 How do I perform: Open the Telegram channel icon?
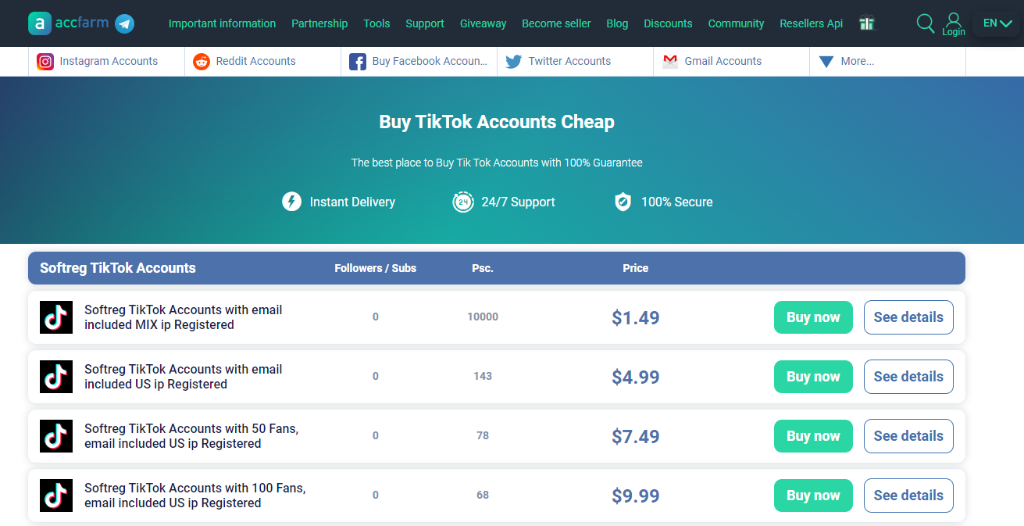(125, 24)
